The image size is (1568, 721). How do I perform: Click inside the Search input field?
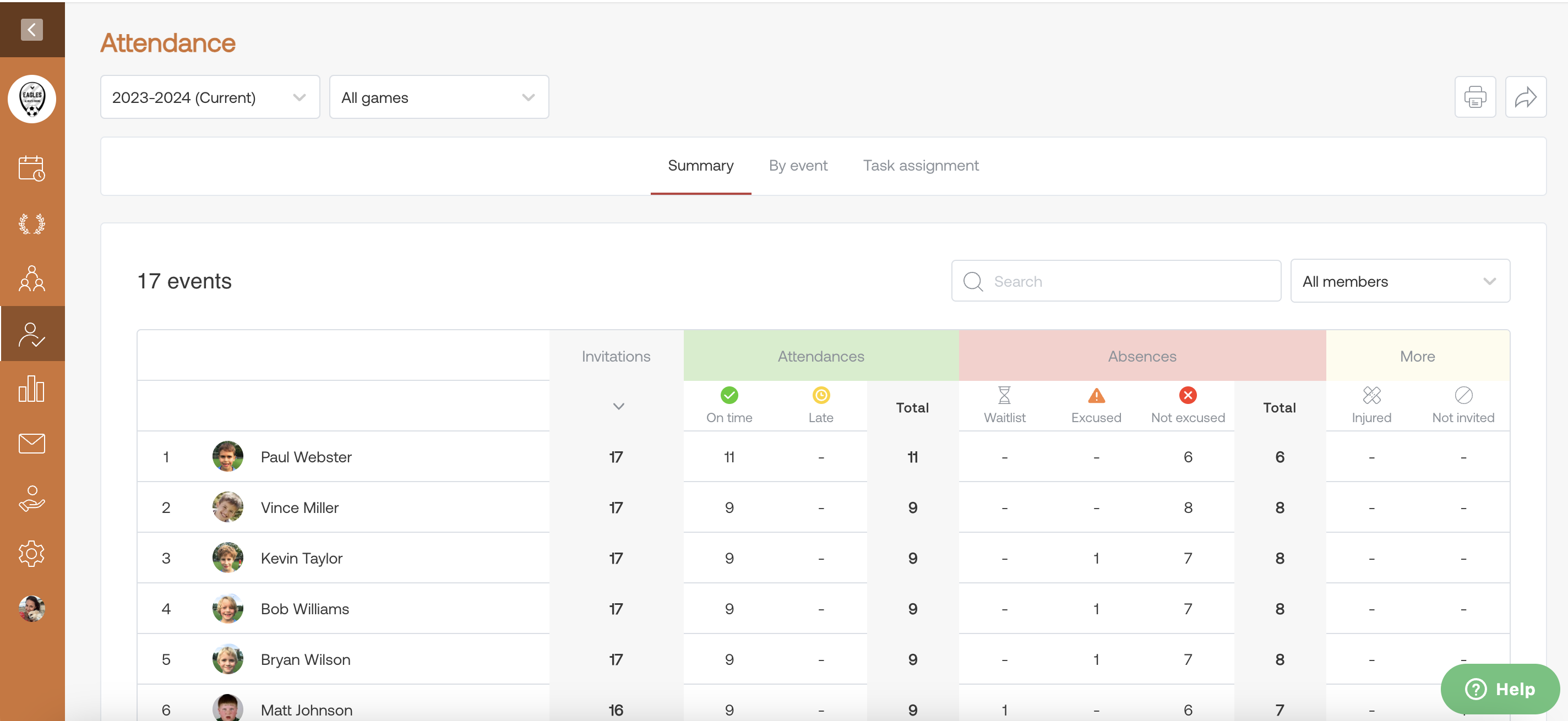click(x=1116, y=281)
